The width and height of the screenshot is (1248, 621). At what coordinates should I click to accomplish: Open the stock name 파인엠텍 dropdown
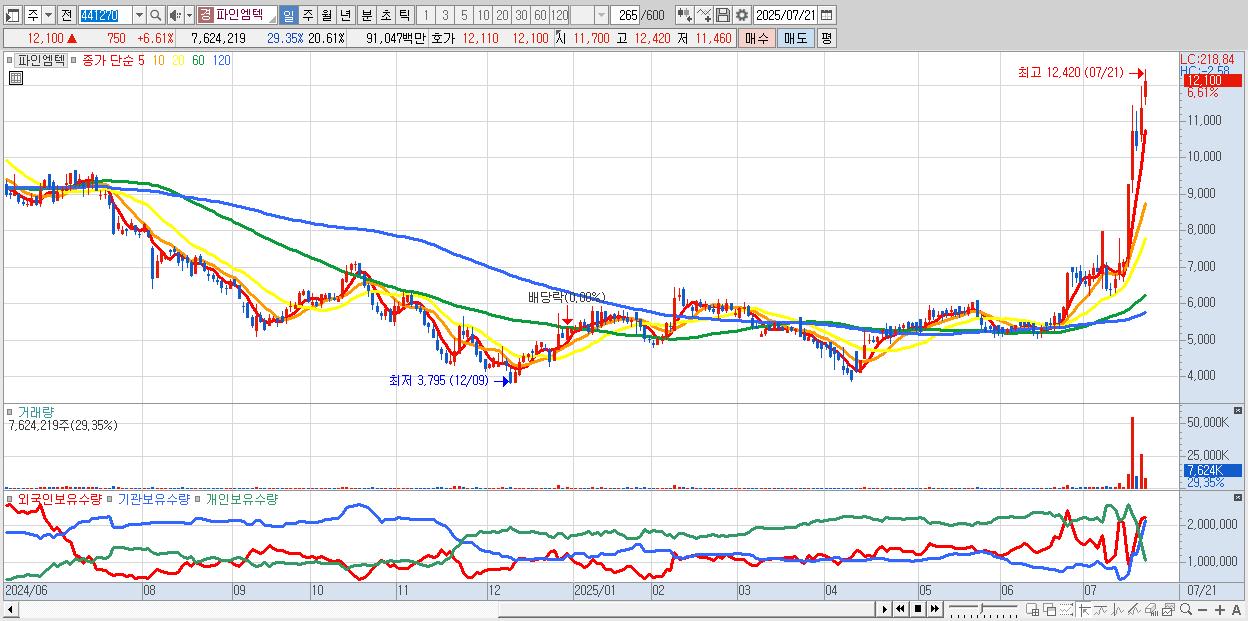pyautogui.click(x=271, y=20)
